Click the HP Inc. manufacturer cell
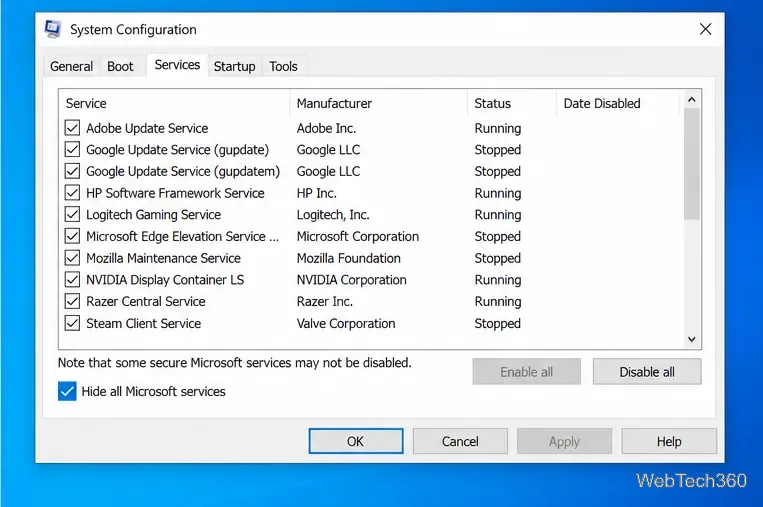The image size is (763, 507). click(316, 193)
